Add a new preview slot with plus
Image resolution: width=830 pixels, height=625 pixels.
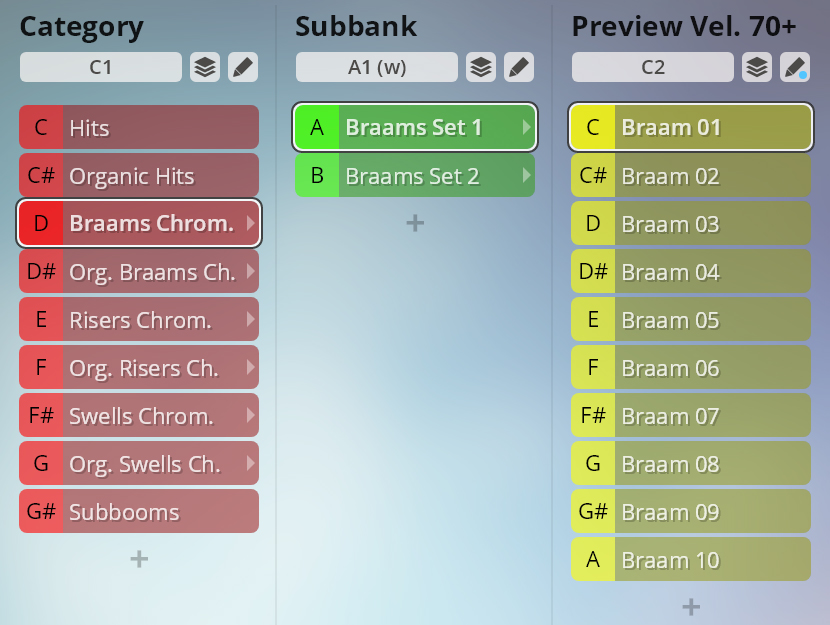(690, 606)
